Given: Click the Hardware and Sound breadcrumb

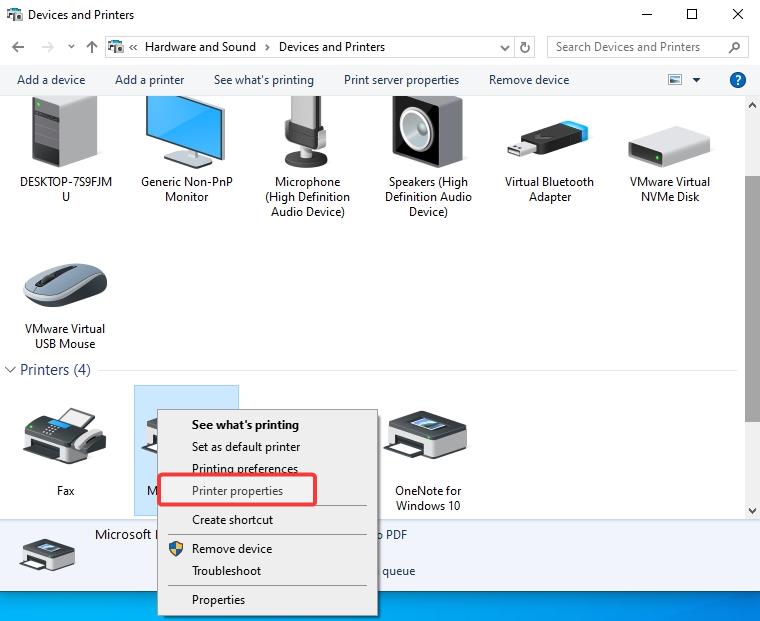Looking at the screenshot, I should click(x=200, y=47).
